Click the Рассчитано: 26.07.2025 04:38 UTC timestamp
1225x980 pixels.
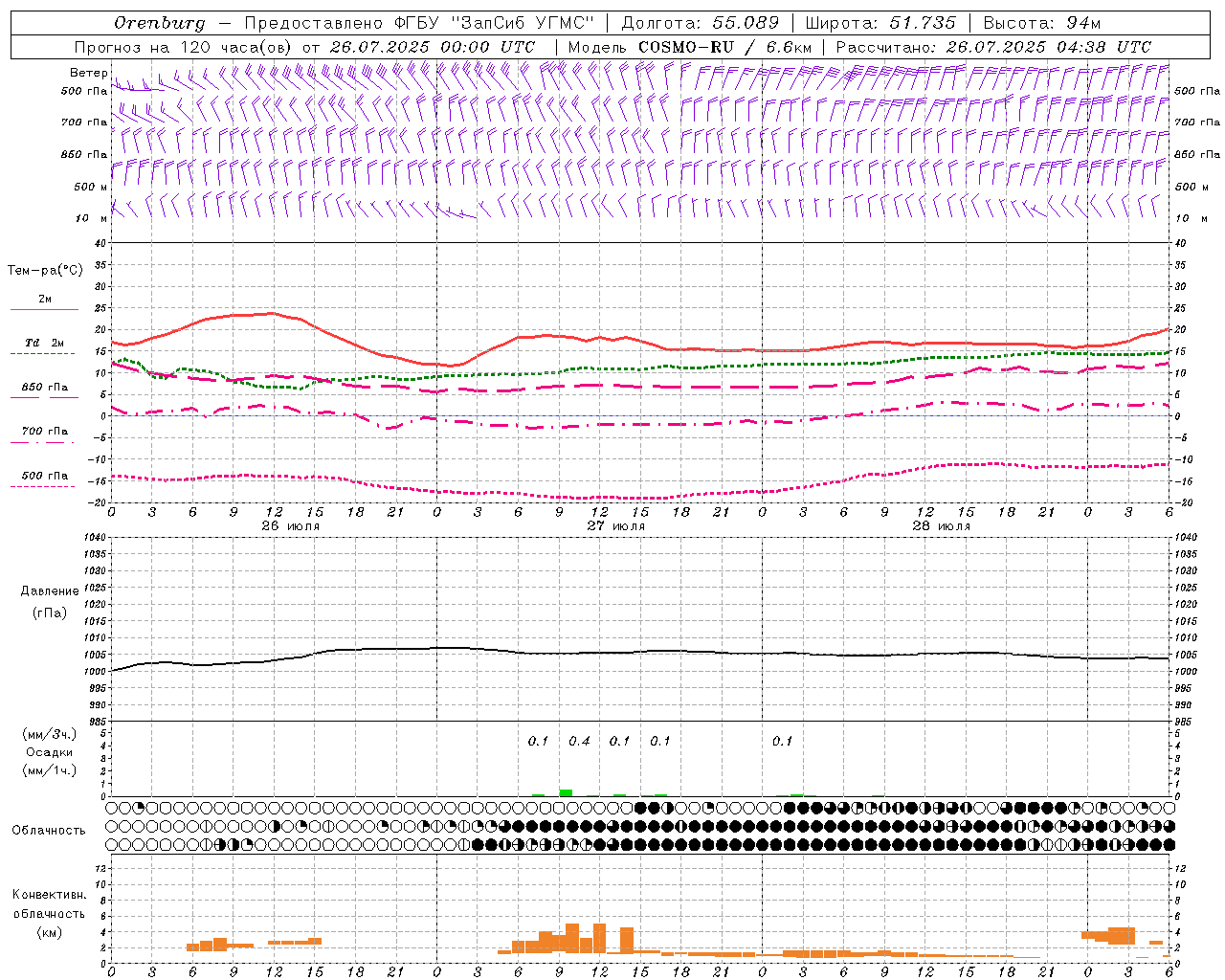pyautogui.click(x=993, y=47)
